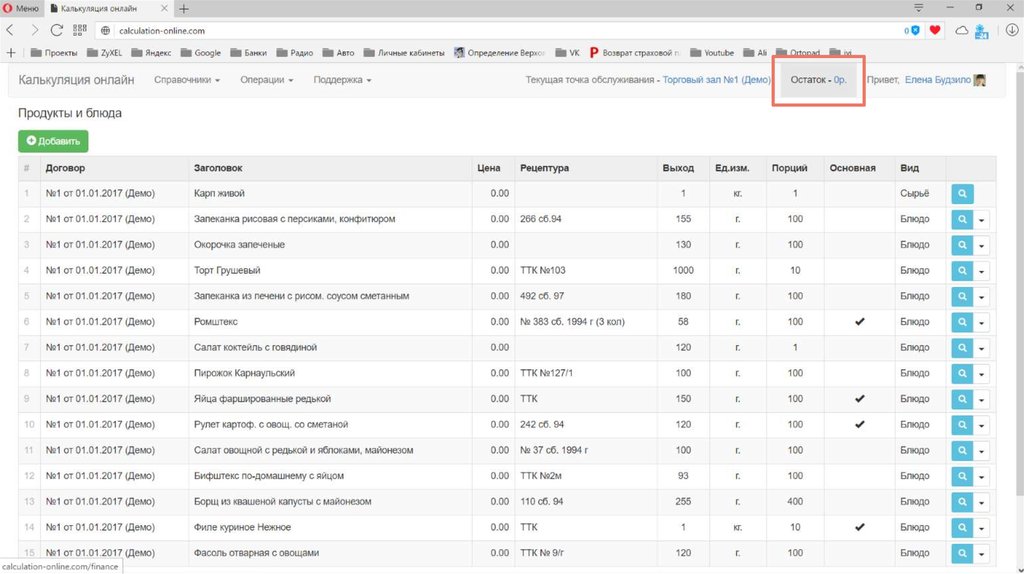Image resolution: width=1024 pixels, height=574 pixels.
Task: Expand the Справочники dropdown menu
Action: tap(187, 80)
